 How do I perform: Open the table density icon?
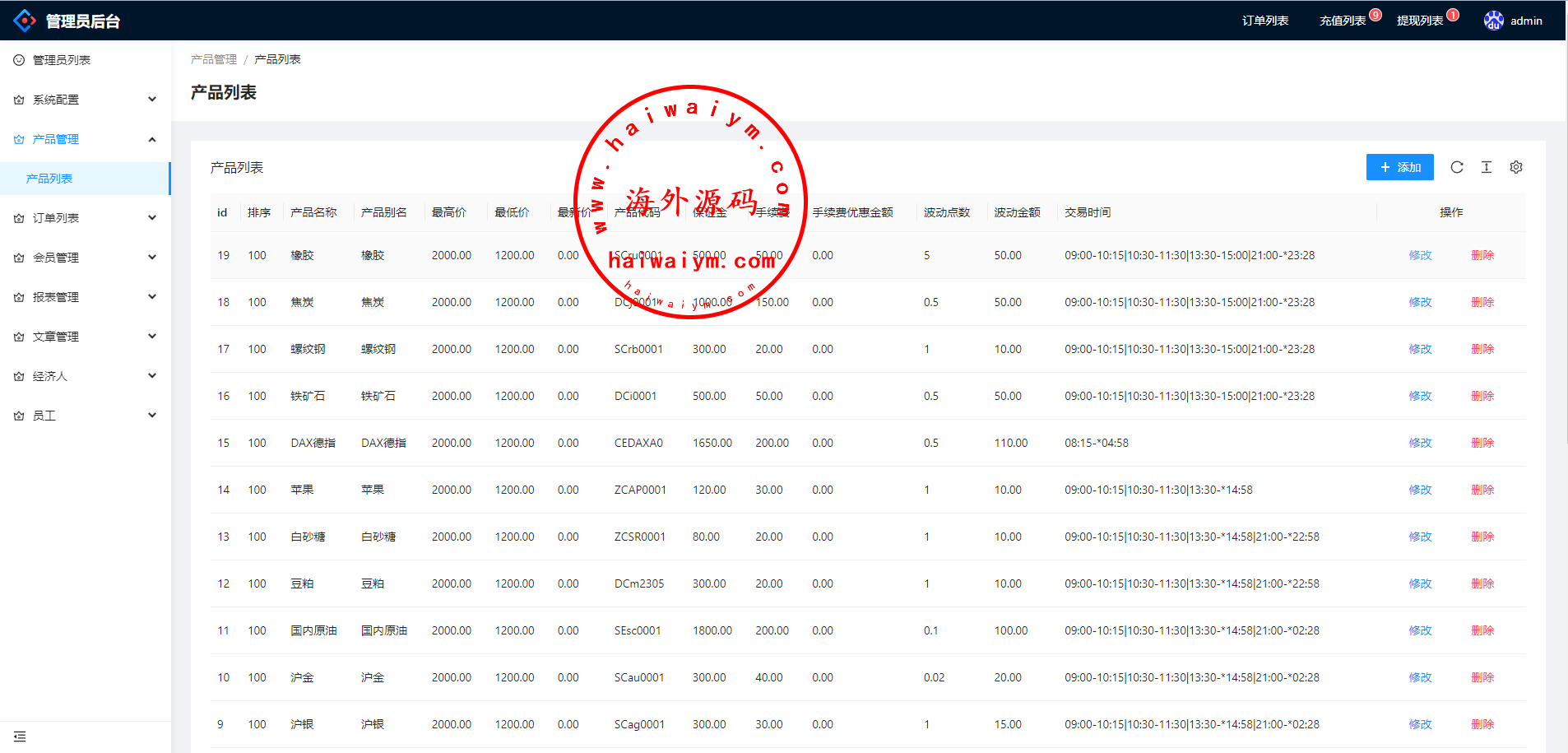pyautogui.click(x=1486, y=167)
